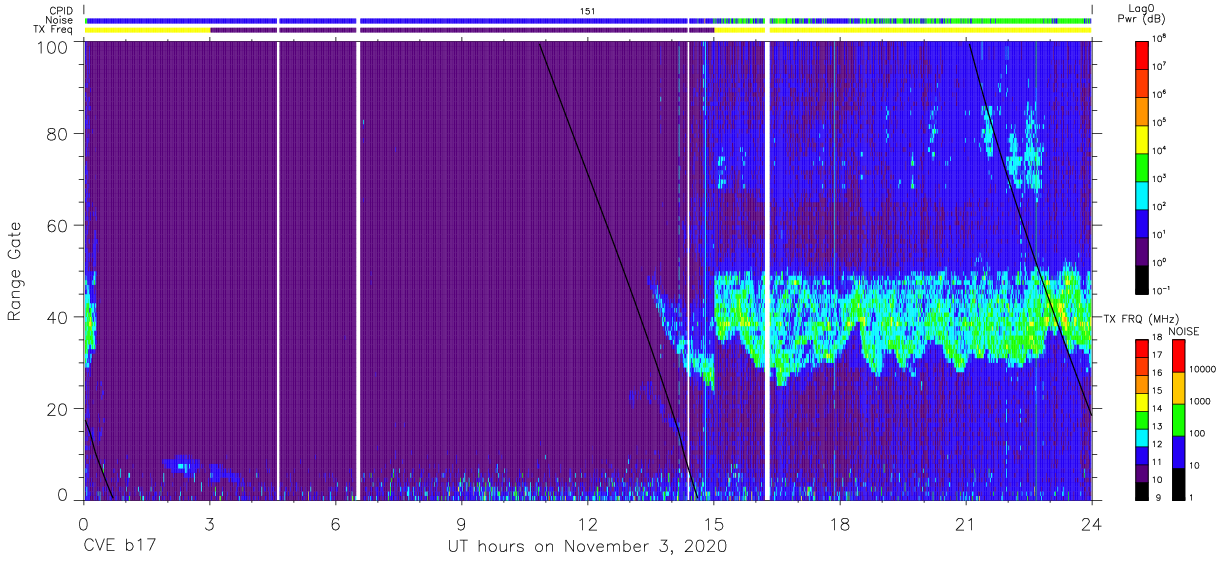Click the white data gap near 4.6 UT
The width and height of the screenshot is (1228, 567).
pyautogui.click(x=278, y=270)
